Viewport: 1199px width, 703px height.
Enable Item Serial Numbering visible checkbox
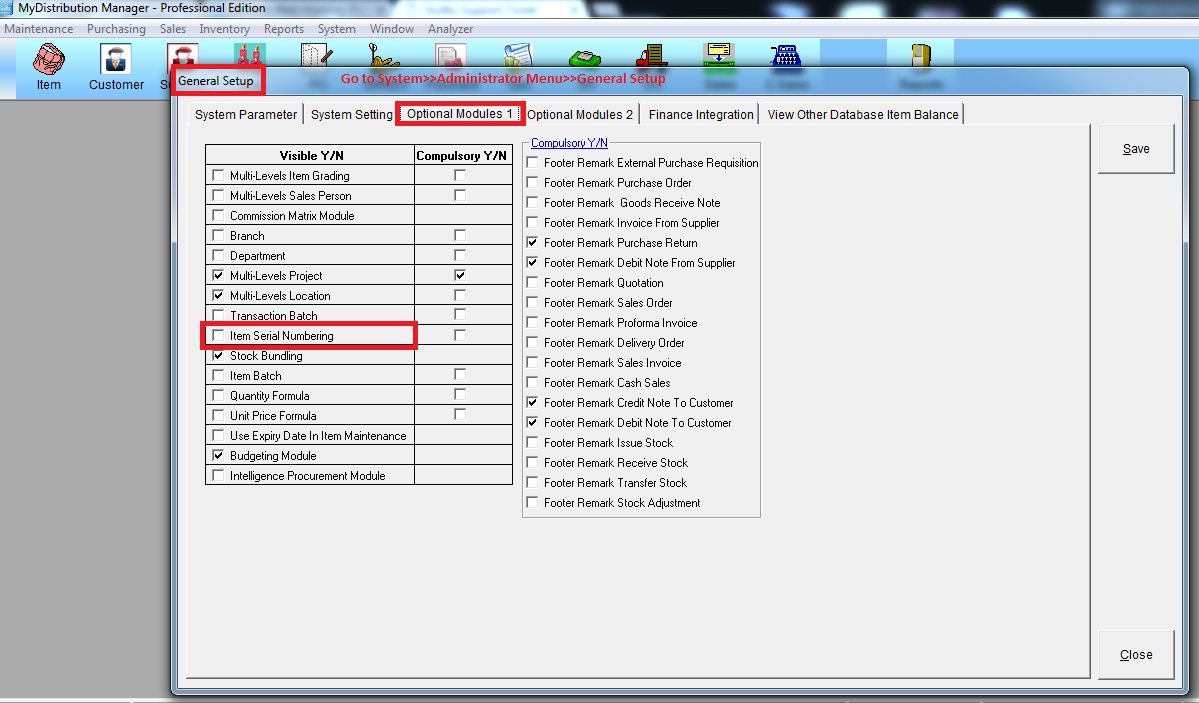coord(218,336)
